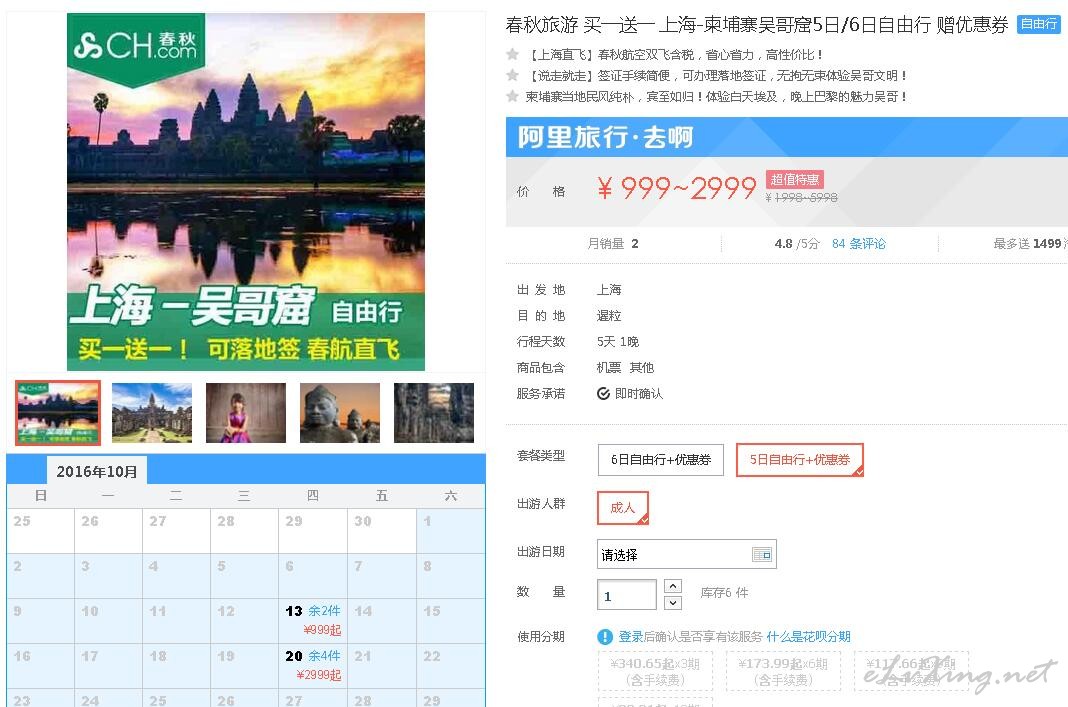View the stone face statue thumbnail
Image resolution: width=1068 pixels, height=707 pixels.
pos(340,413)
